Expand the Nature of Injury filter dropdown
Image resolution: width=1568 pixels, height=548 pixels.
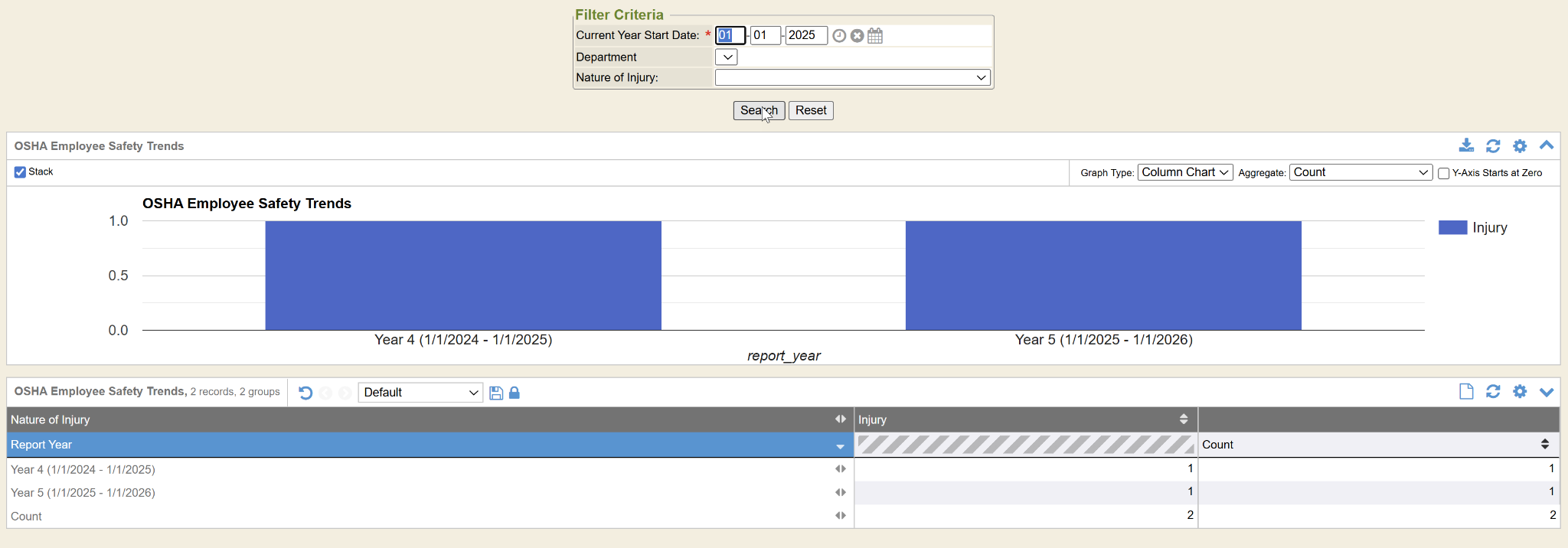click(x=852, y=77)
